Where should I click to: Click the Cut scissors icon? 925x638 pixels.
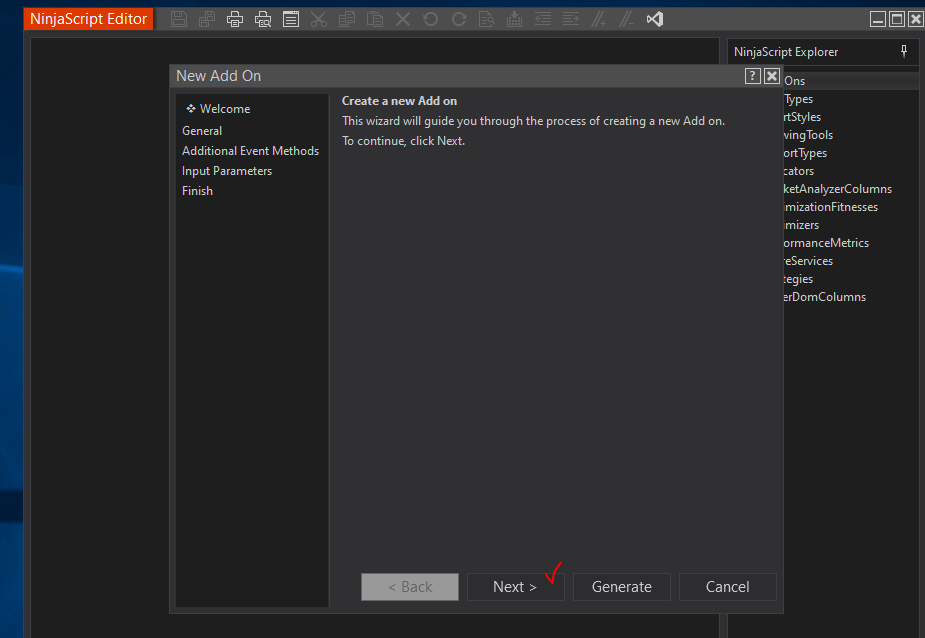point(319,19)
